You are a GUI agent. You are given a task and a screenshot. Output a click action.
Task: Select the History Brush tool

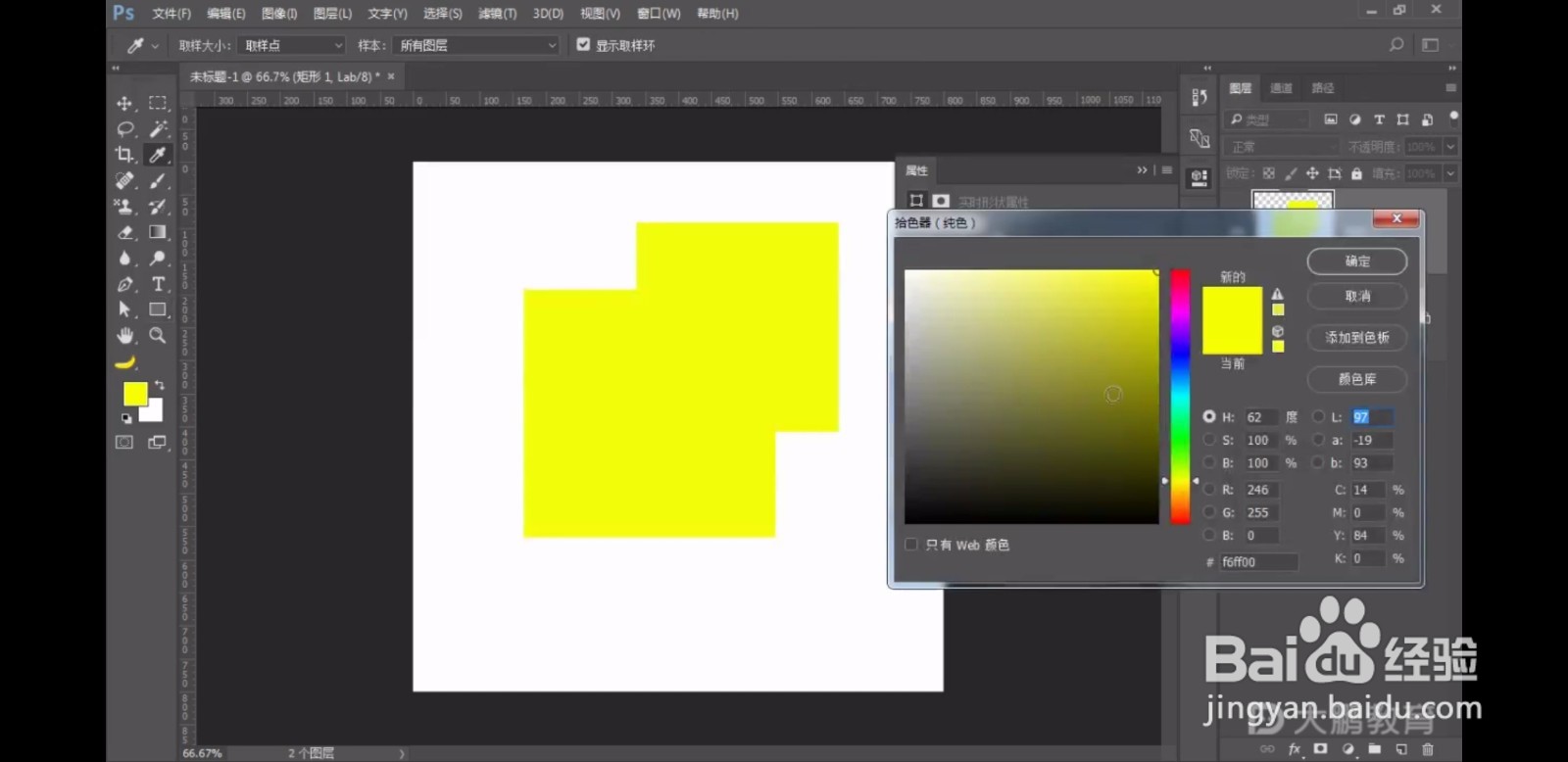(157, 207)
